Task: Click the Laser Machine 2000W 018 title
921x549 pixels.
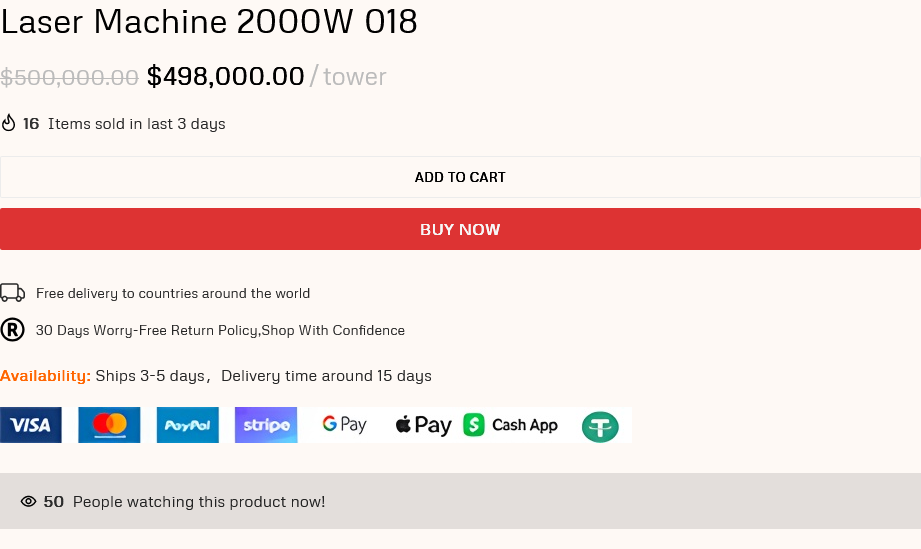Action: pos(209,22)
